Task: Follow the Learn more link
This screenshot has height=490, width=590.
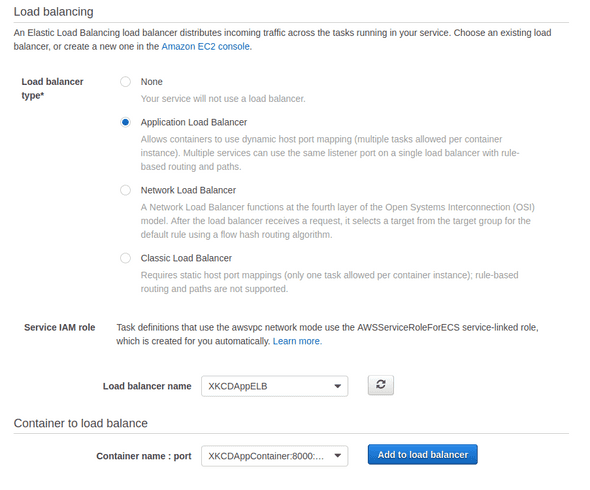Action: tap(297, 341)
